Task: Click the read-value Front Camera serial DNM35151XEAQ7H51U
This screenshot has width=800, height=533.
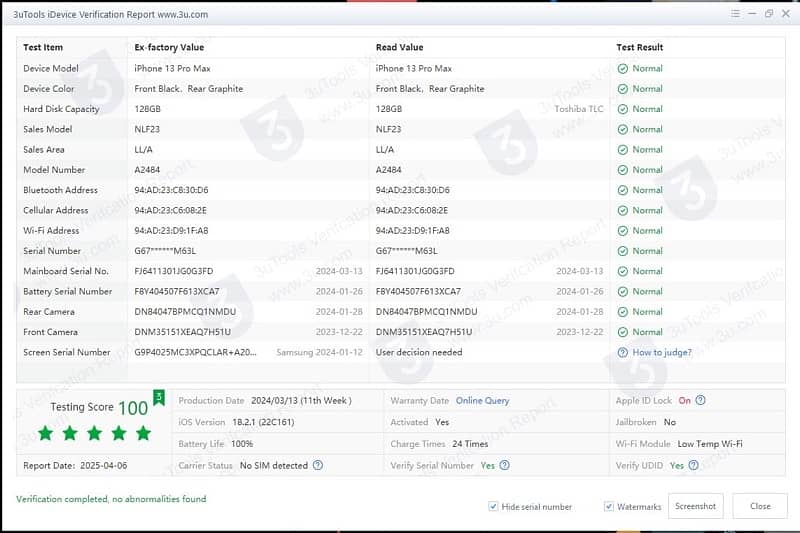Action: [x=424, y=332]
